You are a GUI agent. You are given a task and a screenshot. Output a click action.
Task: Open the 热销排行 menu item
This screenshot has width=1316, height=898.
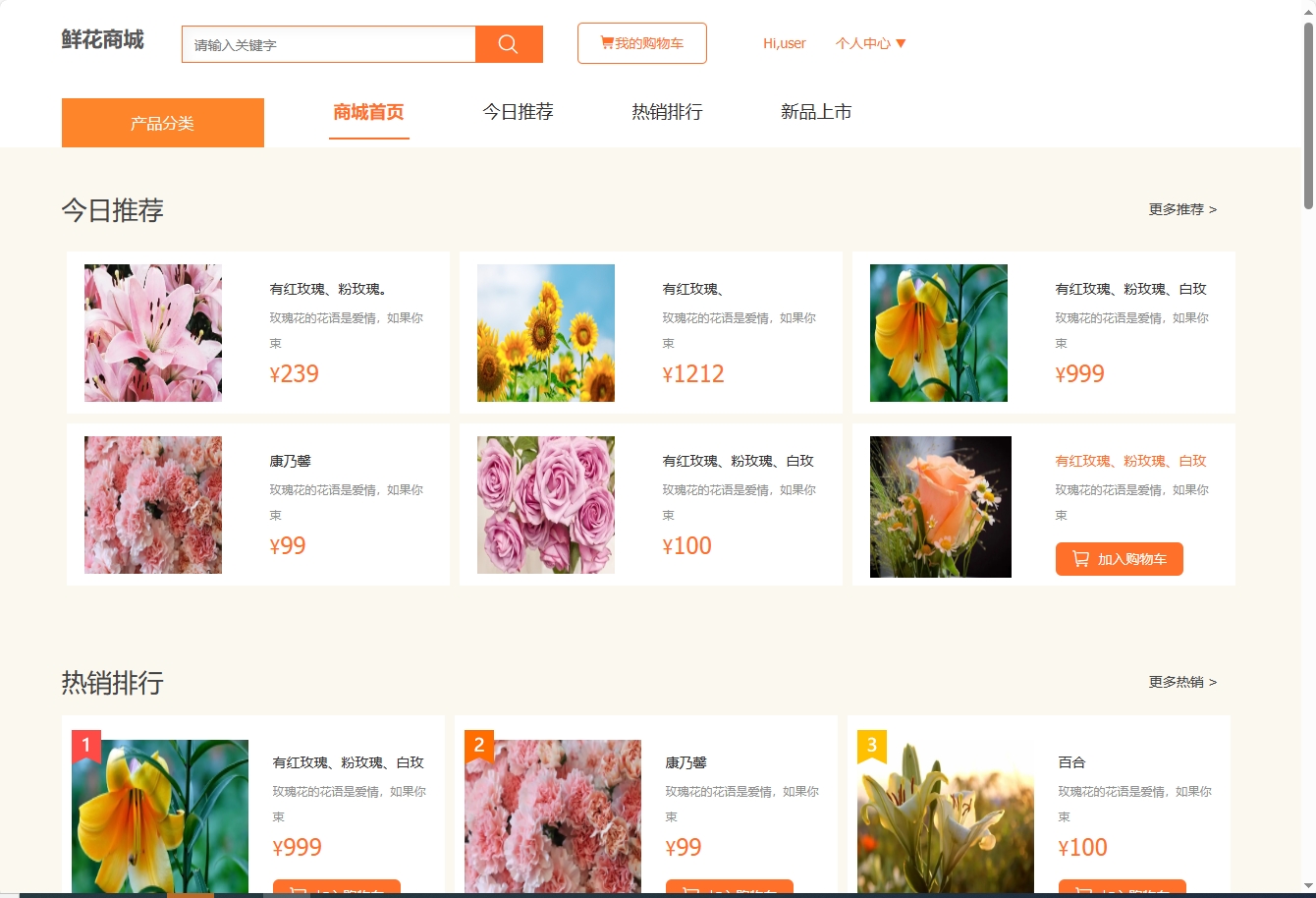pyautogui.click(x=666, y=111)
